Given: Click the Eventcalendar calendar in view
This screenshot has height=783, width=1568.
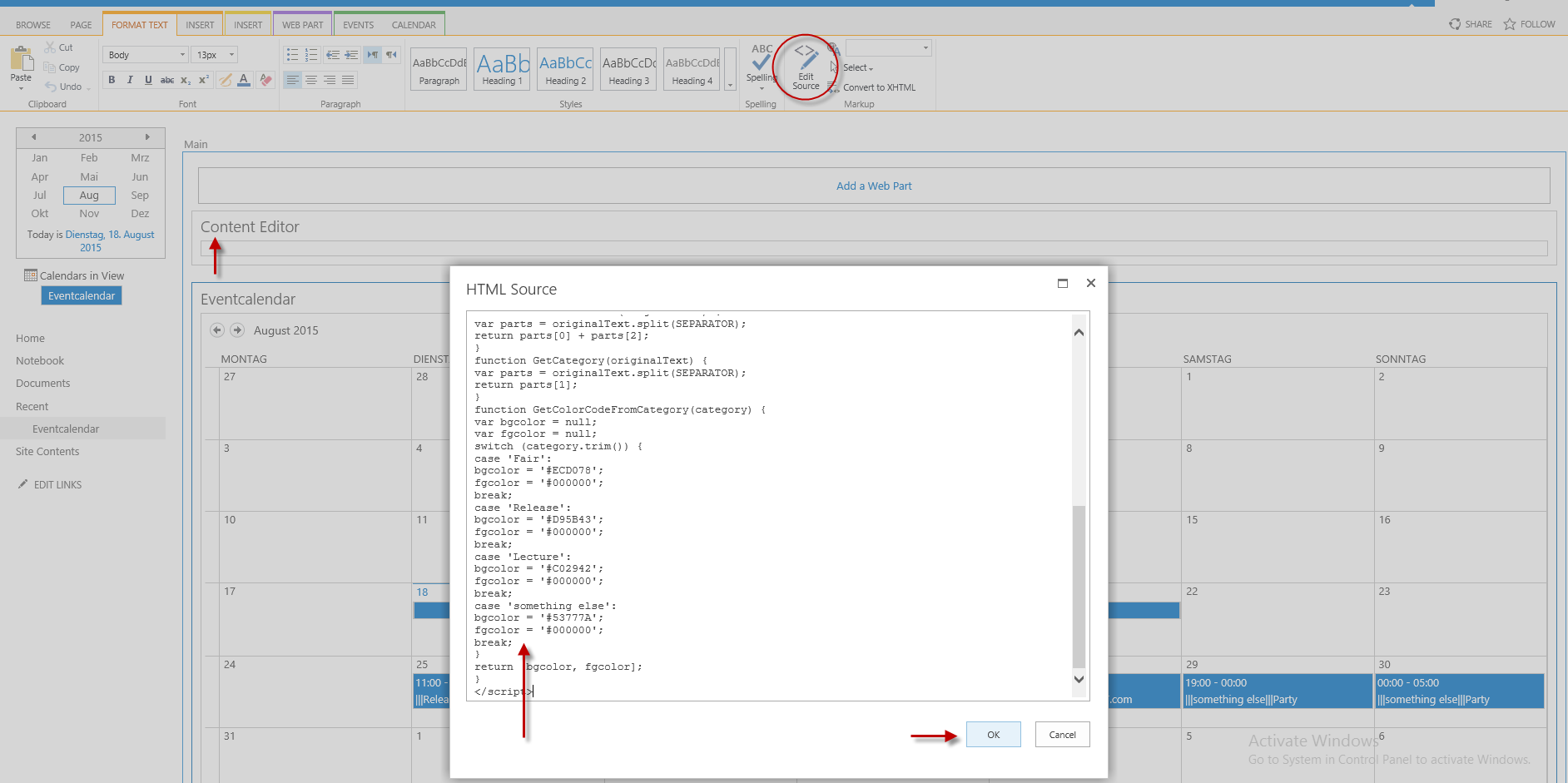Looking at the screenshot, I should [82, 295].
